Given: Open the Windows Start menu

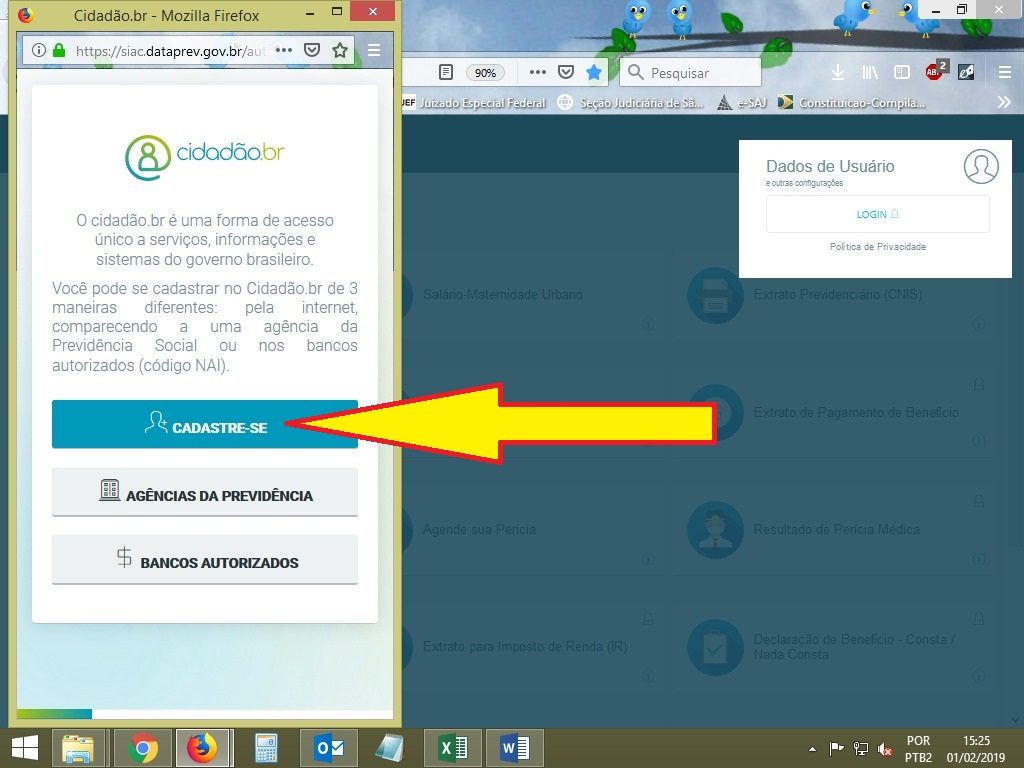Looking at the screenshot, I should [25, 748].
